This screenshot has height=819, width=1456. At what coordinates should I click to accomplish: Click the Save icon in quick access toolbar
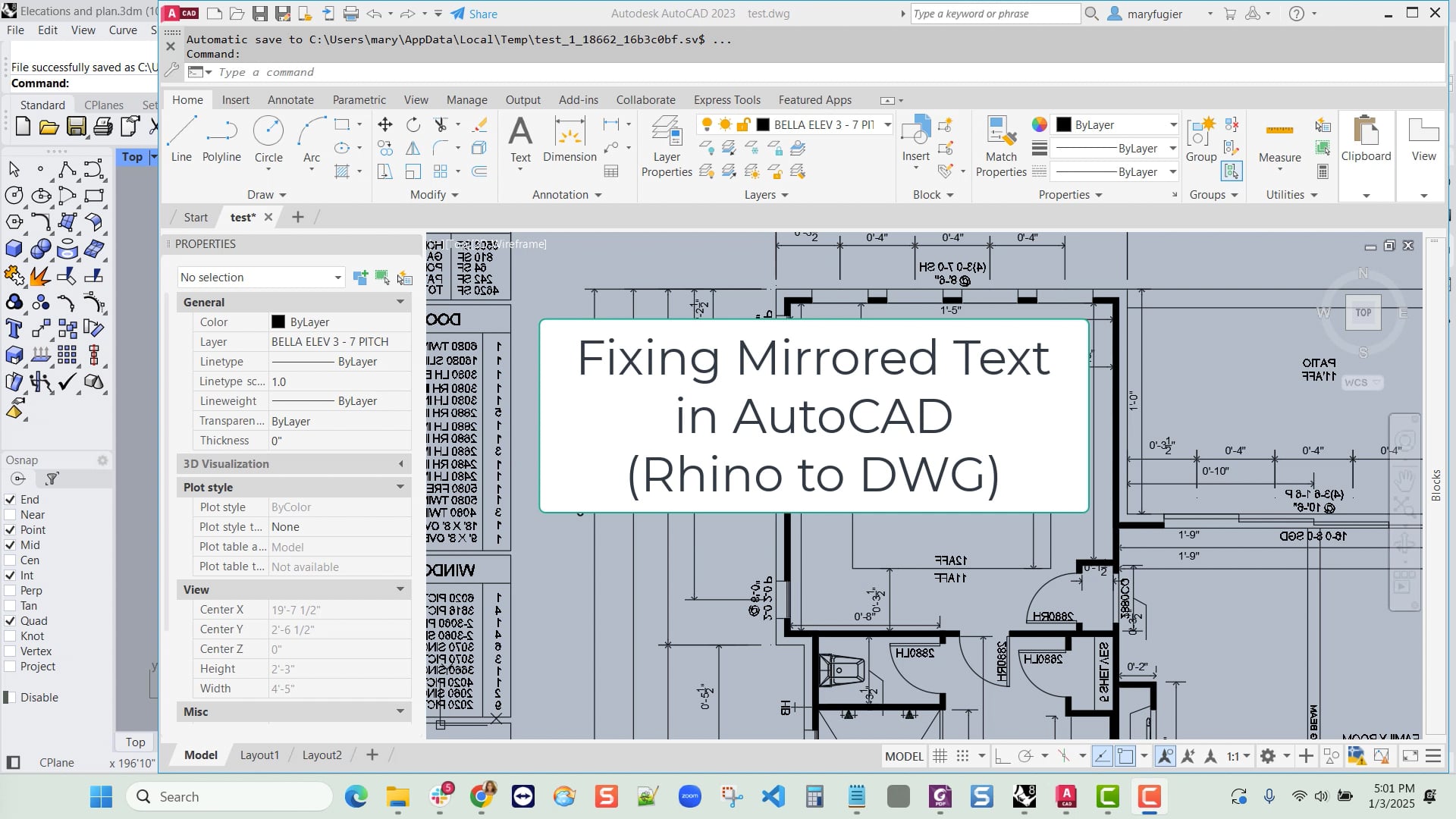(260, 14)
